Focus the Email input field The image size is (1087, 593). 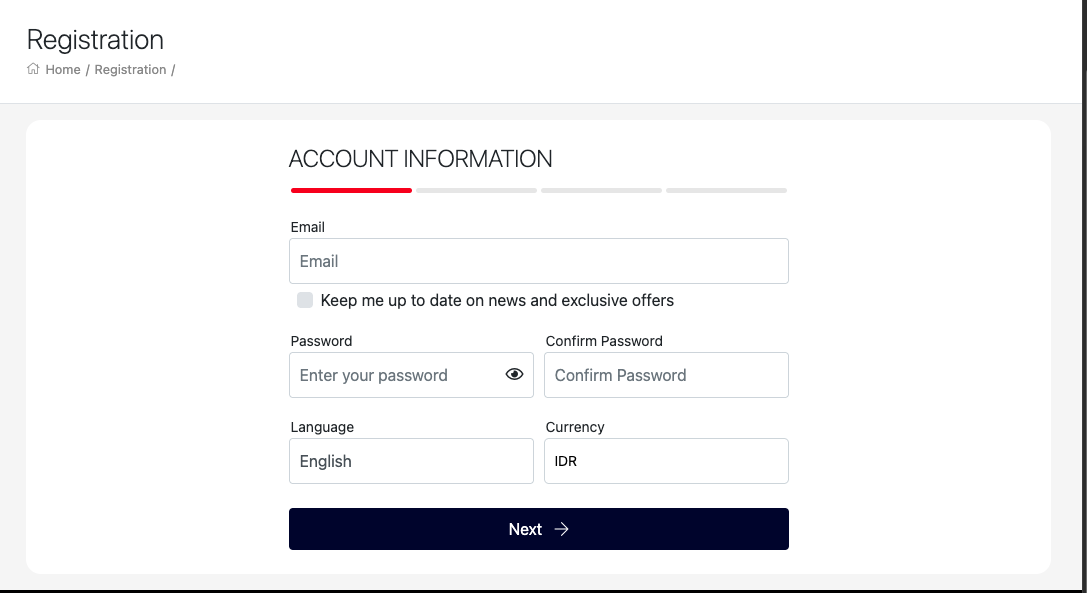(x=539, y=261)
